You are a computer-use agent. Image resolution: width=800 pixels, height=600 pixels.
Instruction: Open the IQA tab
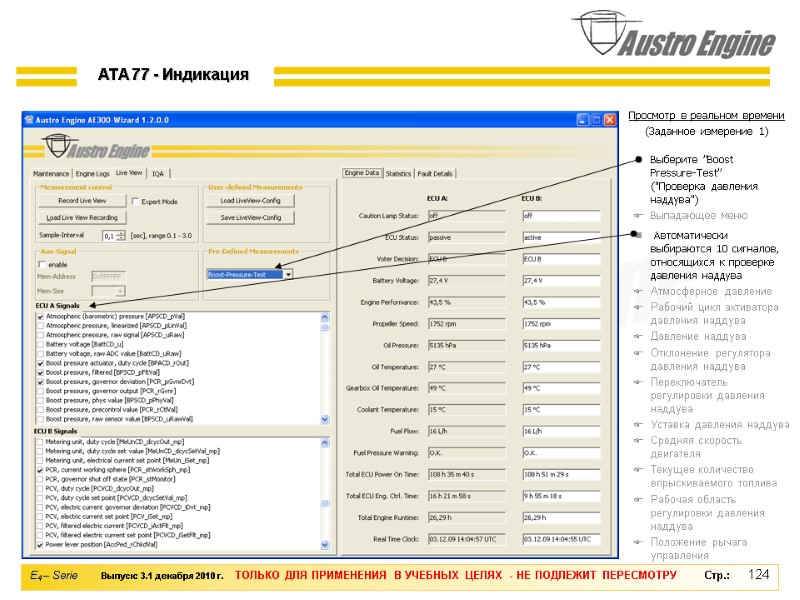click(158, 173)
